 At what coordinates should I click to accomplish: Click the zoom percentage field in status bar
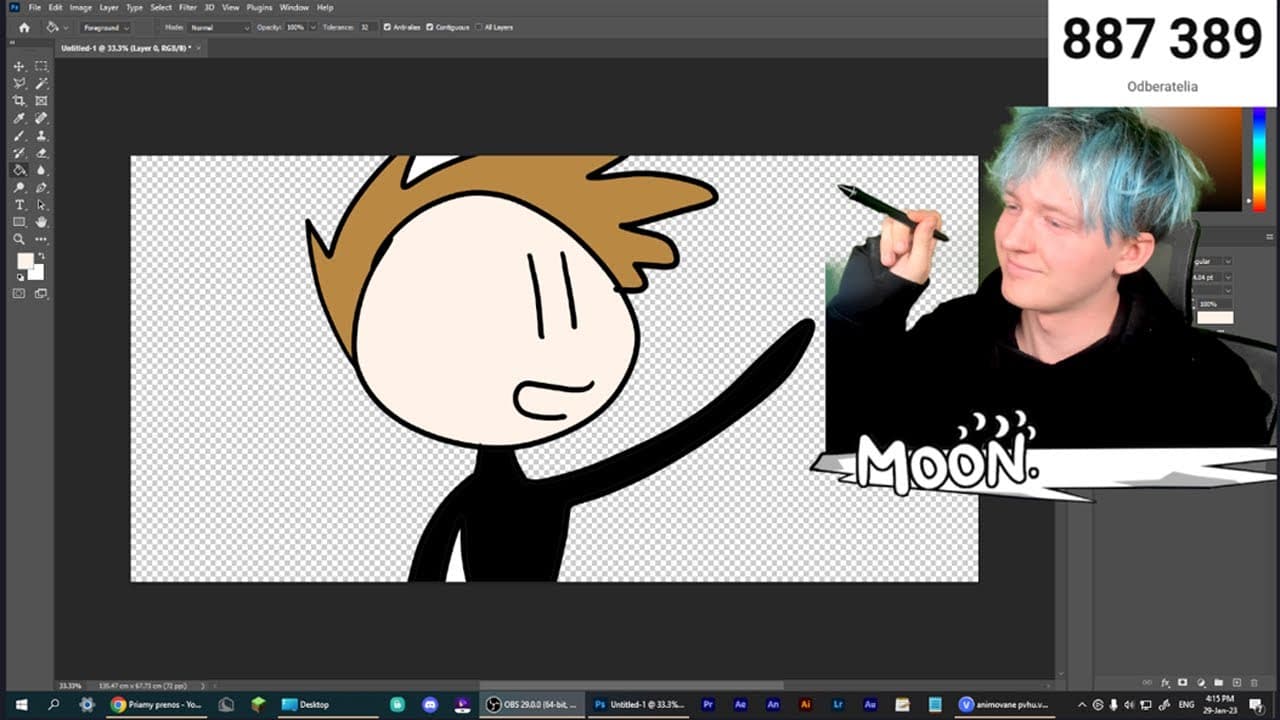(x=70, y=685)
